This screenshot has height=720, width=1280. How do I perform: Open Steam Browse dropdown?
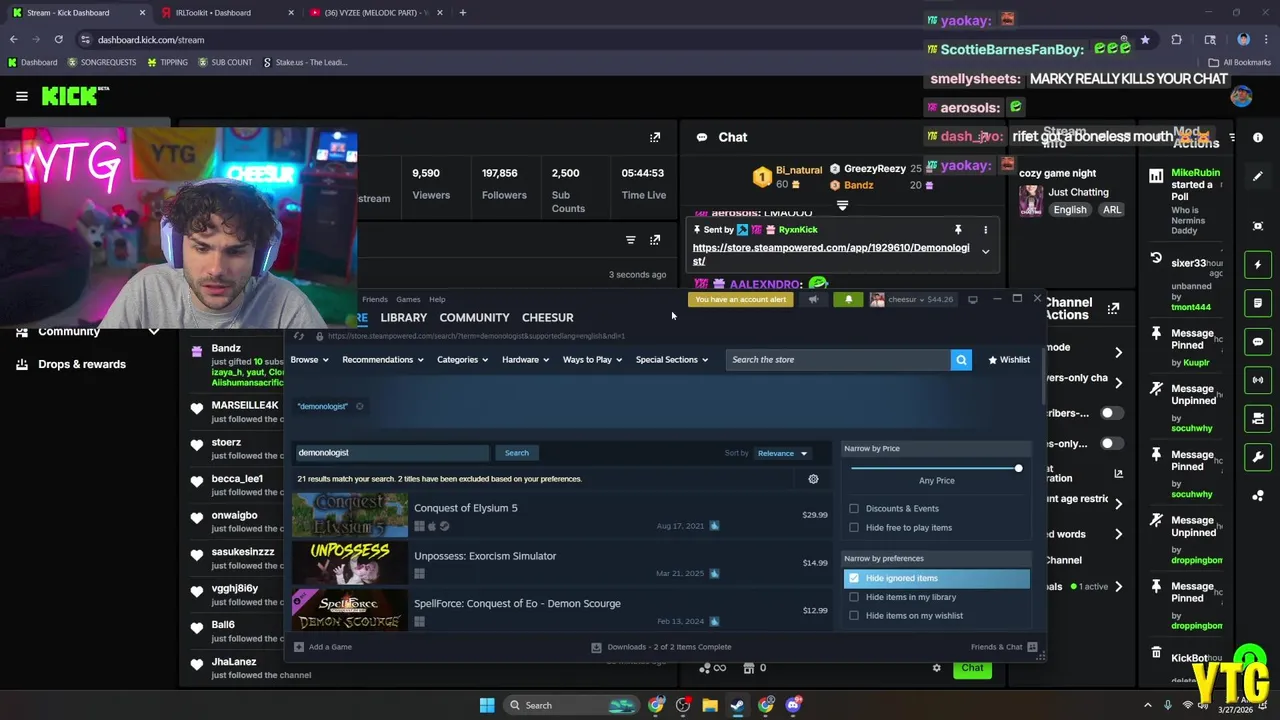tap(309, 360)
